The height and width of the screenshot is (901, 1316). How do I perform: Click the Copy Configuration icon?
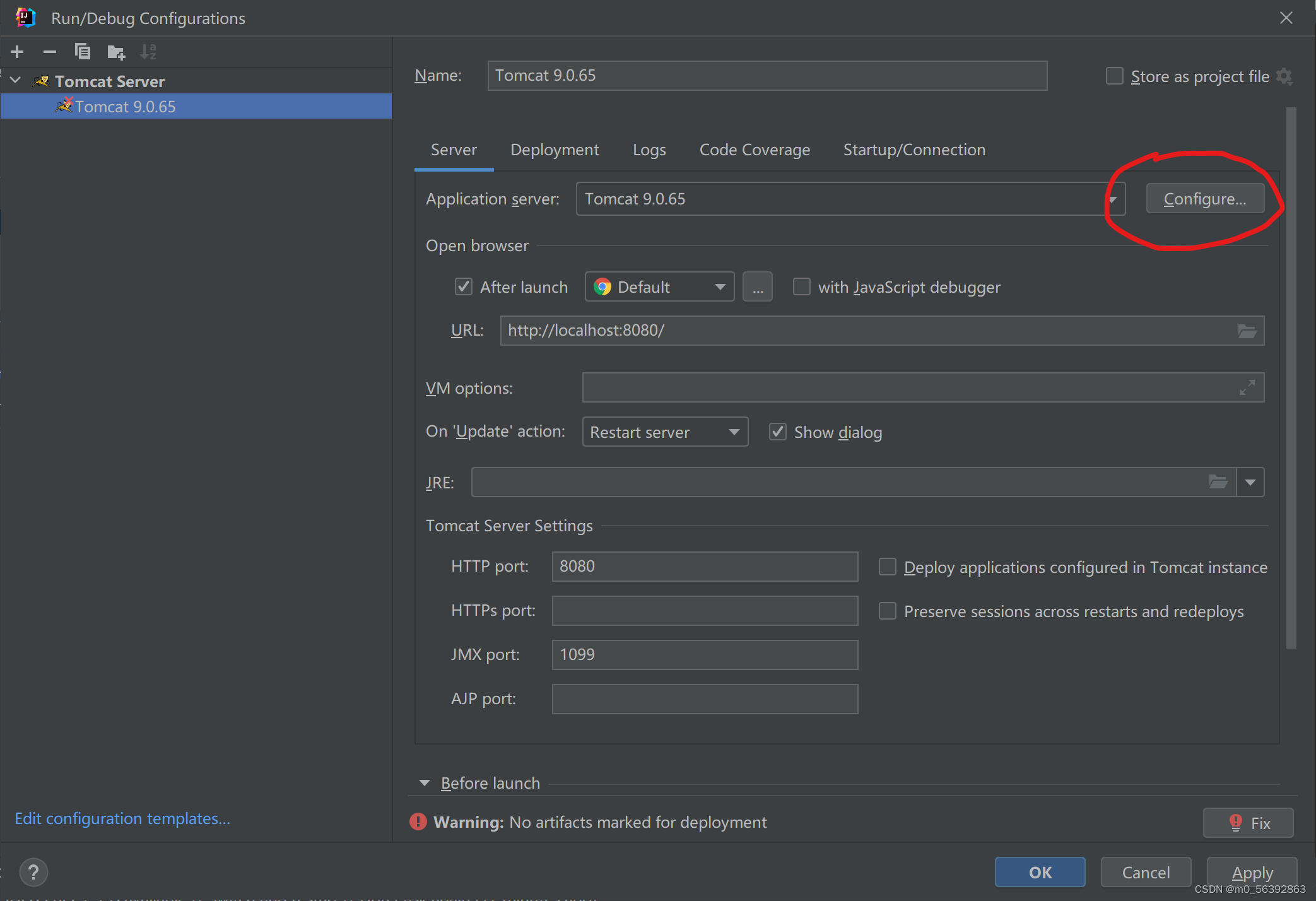83,52
